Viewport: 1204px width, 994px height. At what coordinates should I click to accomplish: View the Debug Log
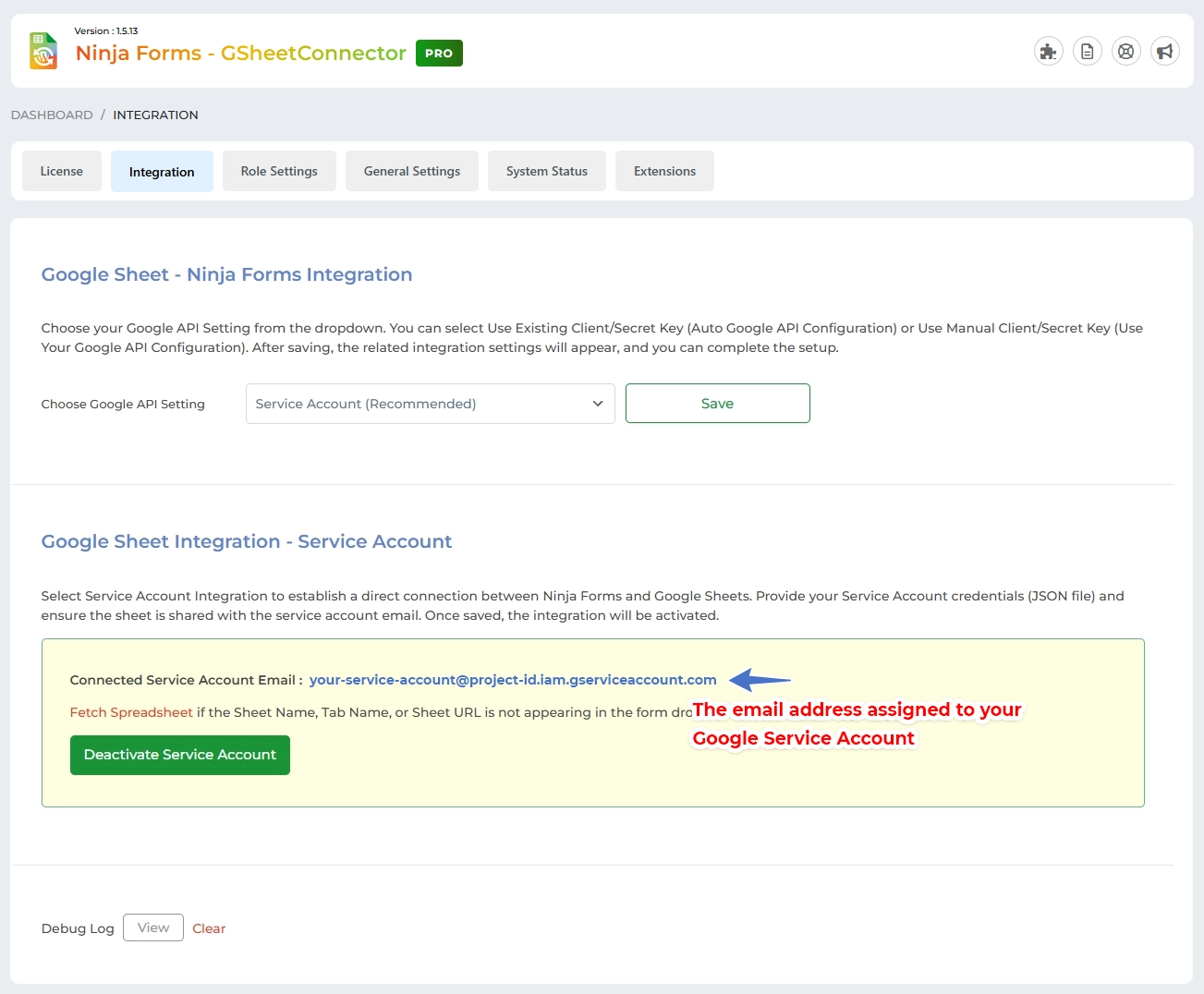pyautogui.click(x=153, y=927)
